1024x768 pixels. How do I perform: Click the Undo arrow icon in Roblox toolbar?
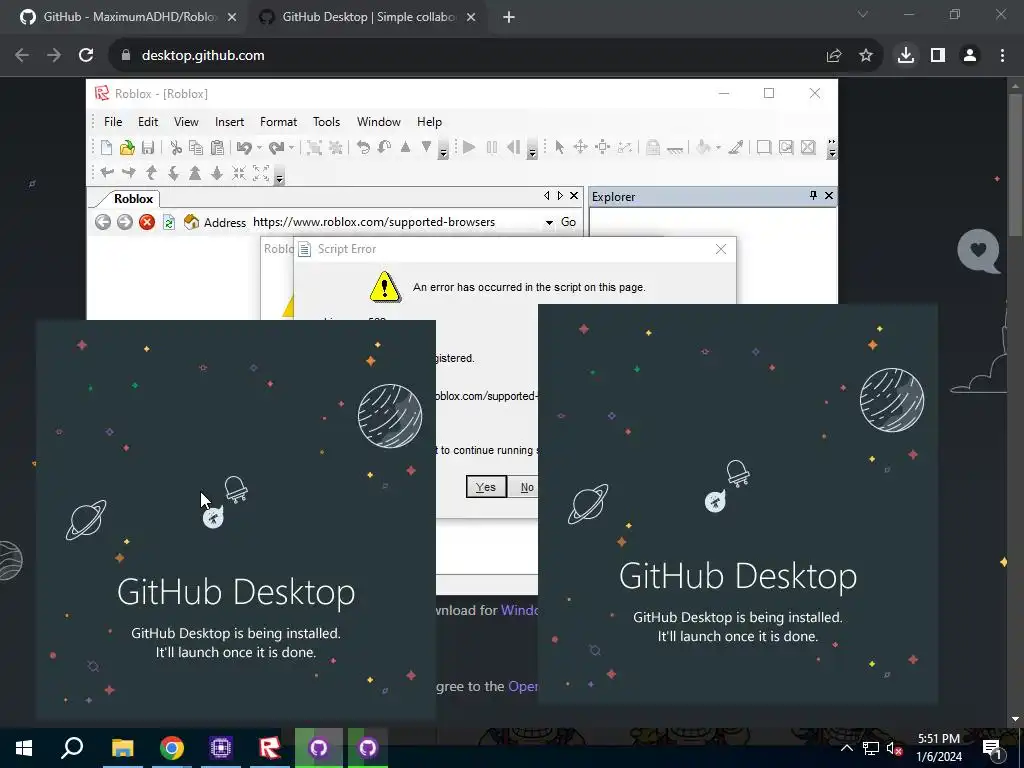tap(244, 148)
